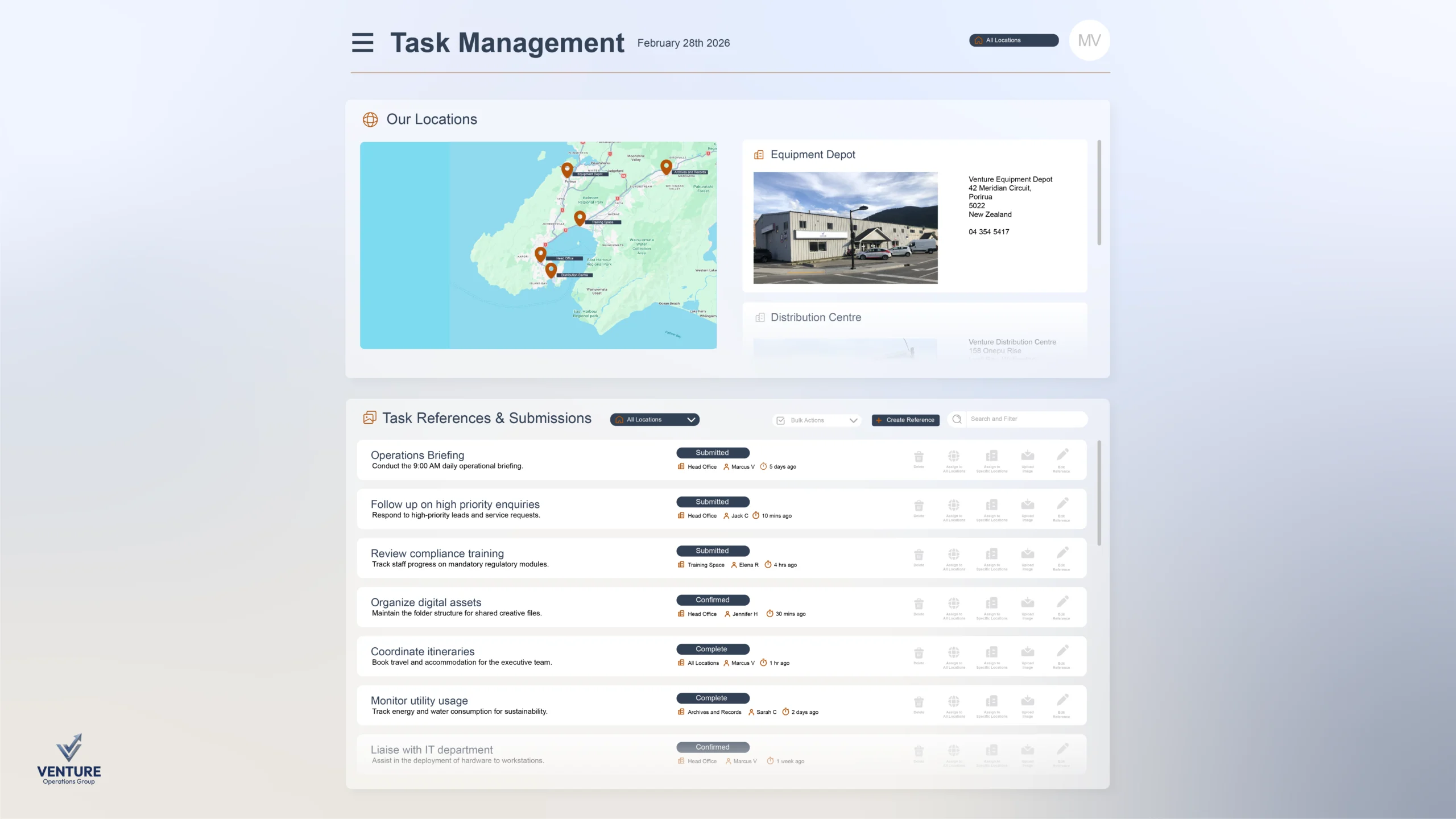The width and height of the screenshot is (1456, 819).
Task: Open the Liaise with IT department title
Action: tap(432, 750)
